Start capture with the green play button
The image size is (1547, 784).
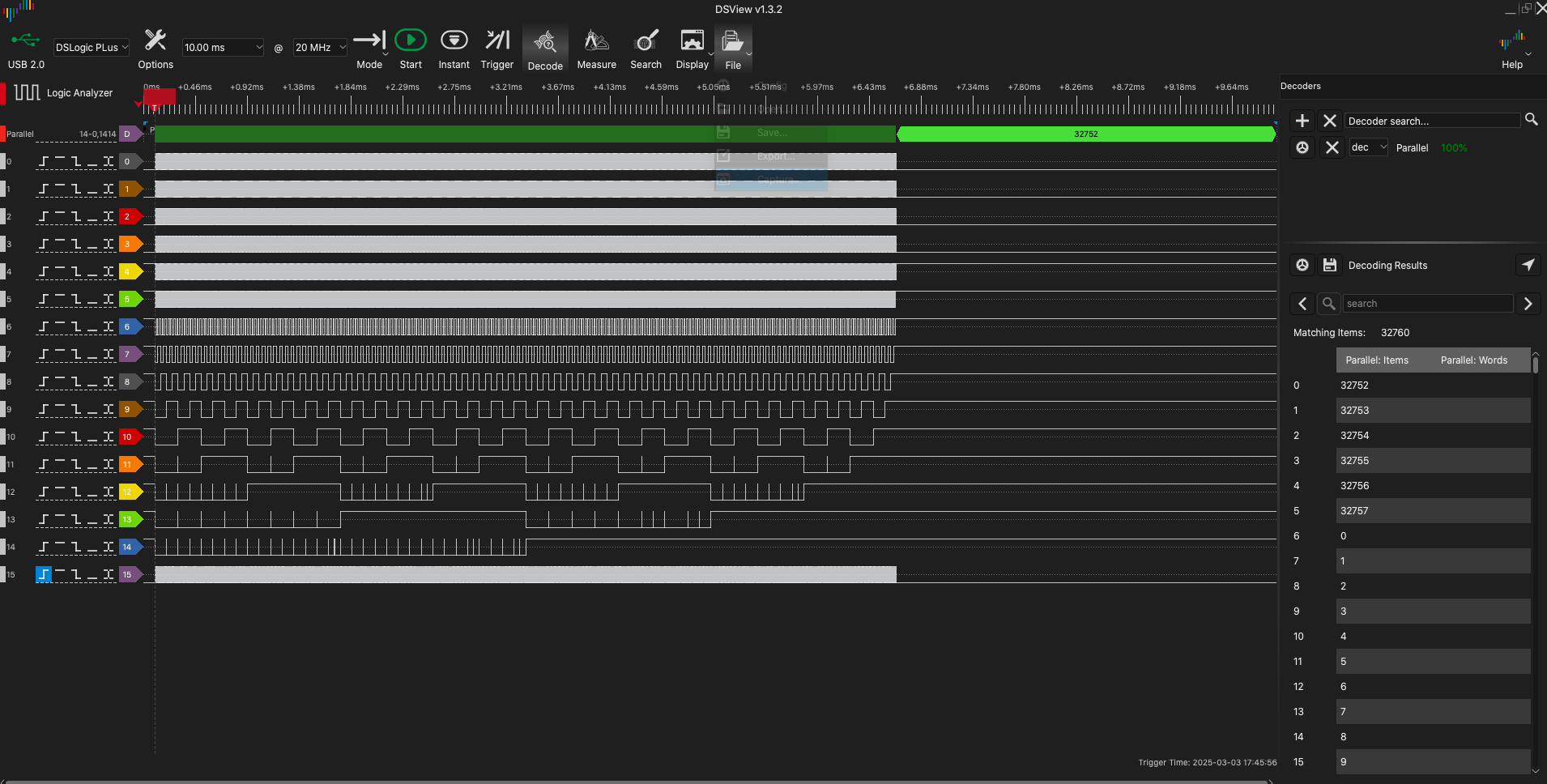click(411, 40)
